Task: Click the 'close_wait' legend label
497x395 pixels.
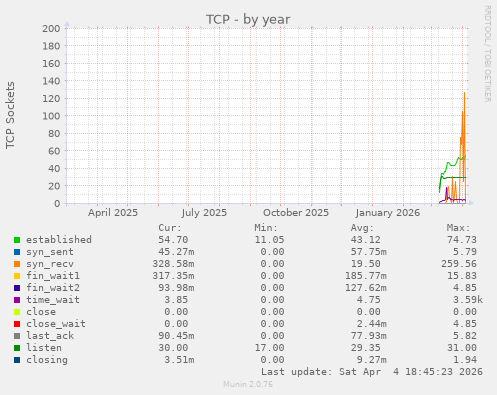Action: 56,324
